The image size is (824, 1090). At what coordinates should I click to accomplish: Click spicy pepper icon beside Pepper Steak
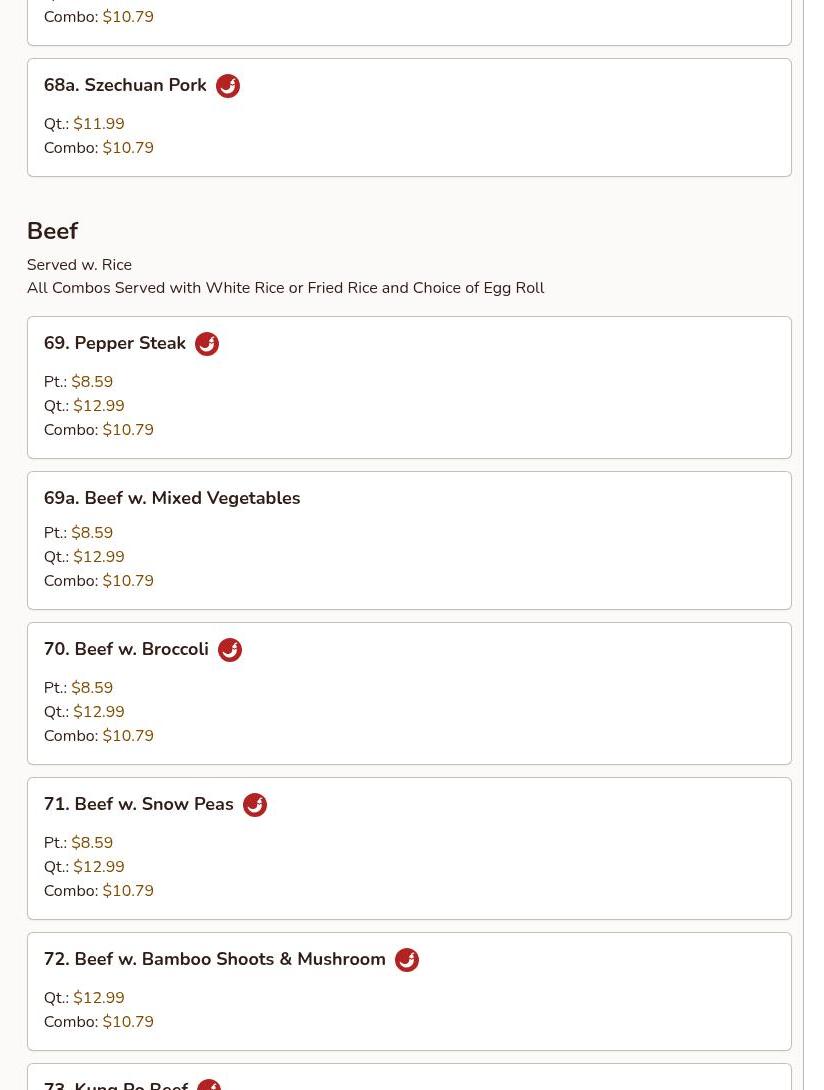point(207,344)
